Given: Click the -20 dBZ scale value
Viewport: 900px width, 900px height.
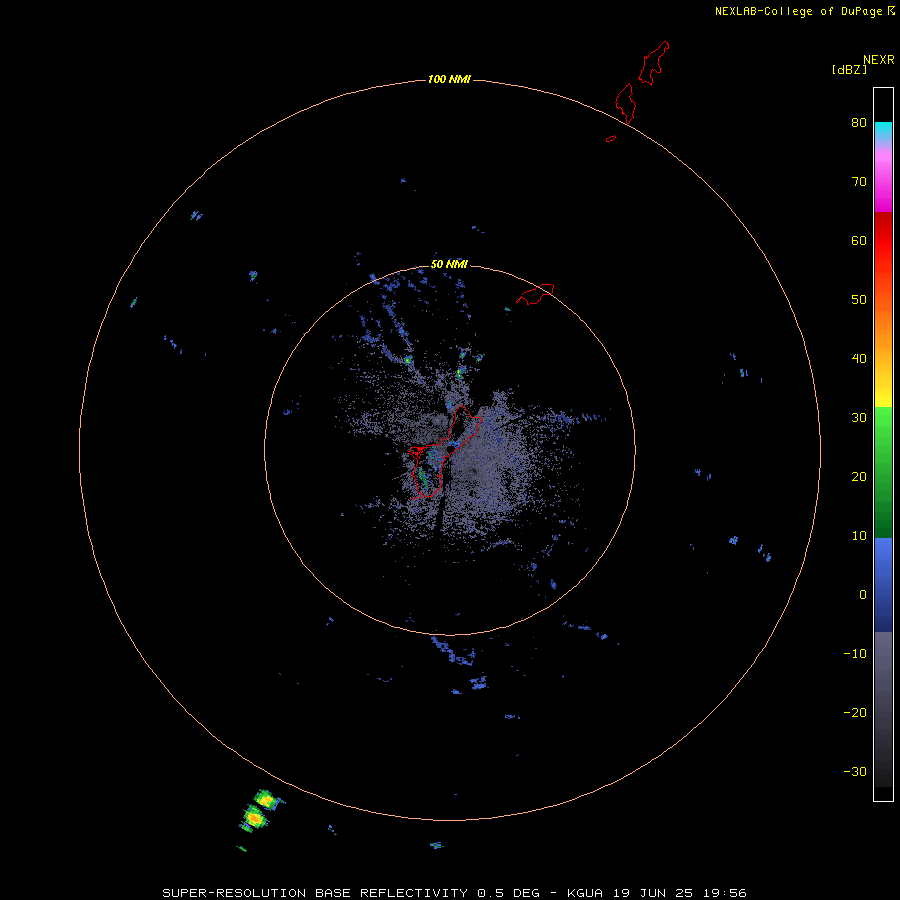Looking at the screenshot, I should pos(855,713).
